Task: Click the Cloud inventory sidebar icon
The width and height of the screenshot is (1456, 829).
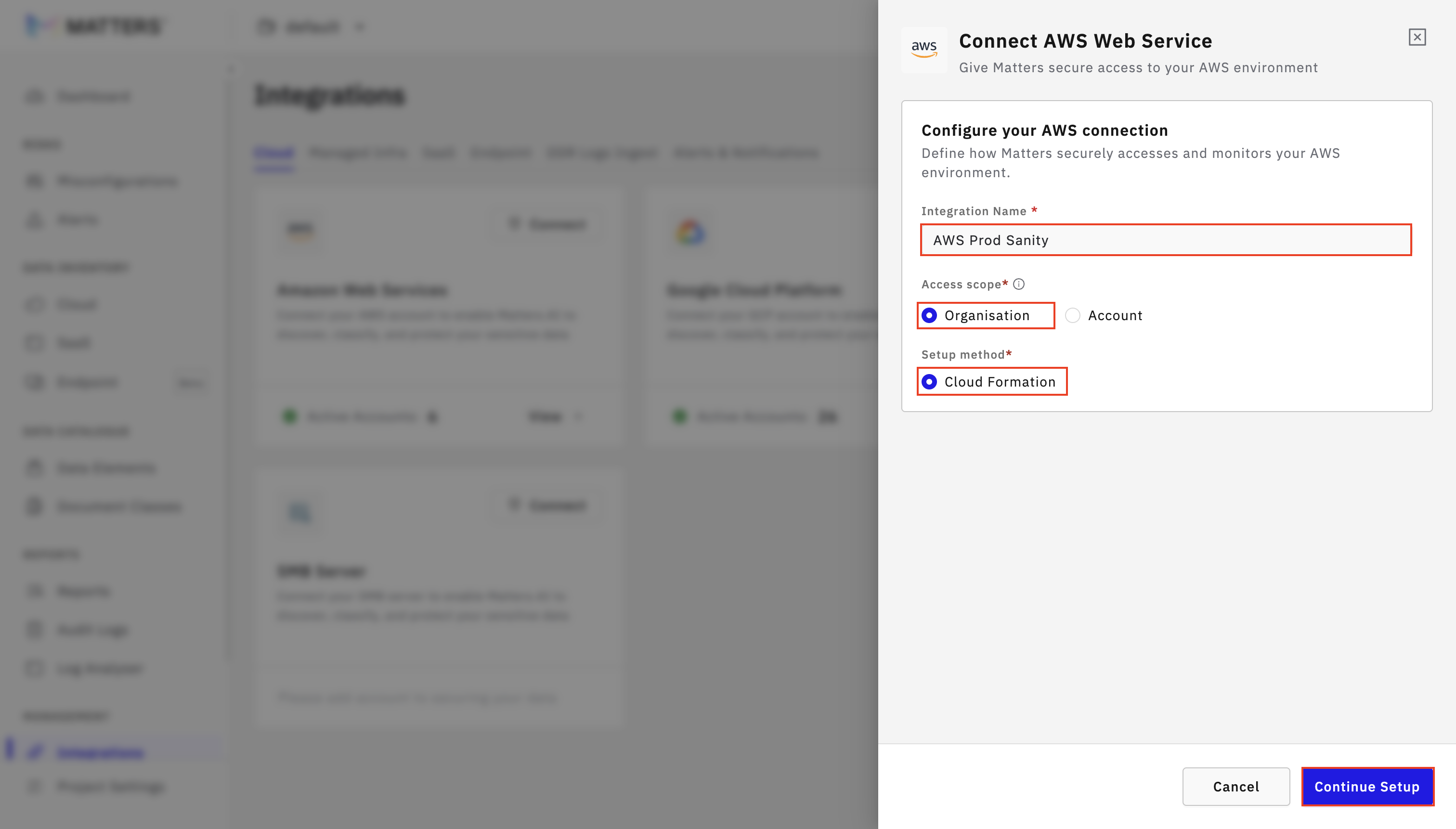Action: point(35,305)
